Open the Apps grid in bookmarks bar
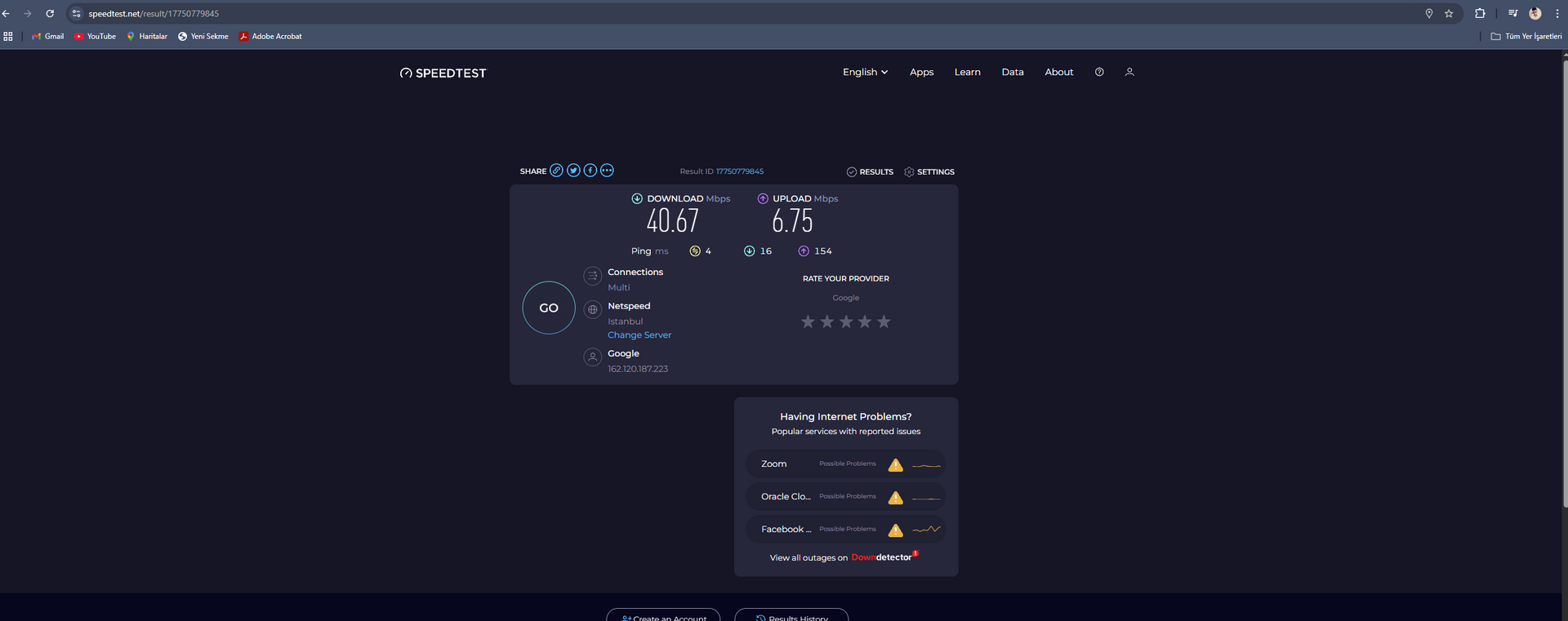 coord(8,37)
